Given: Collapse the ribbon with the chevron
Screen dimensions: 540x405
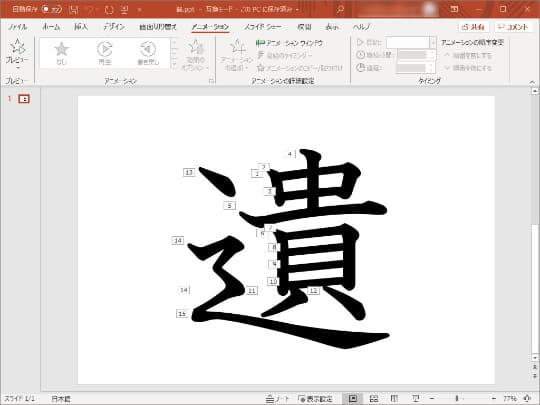Looking at the screenshot, I should point(532,82).
